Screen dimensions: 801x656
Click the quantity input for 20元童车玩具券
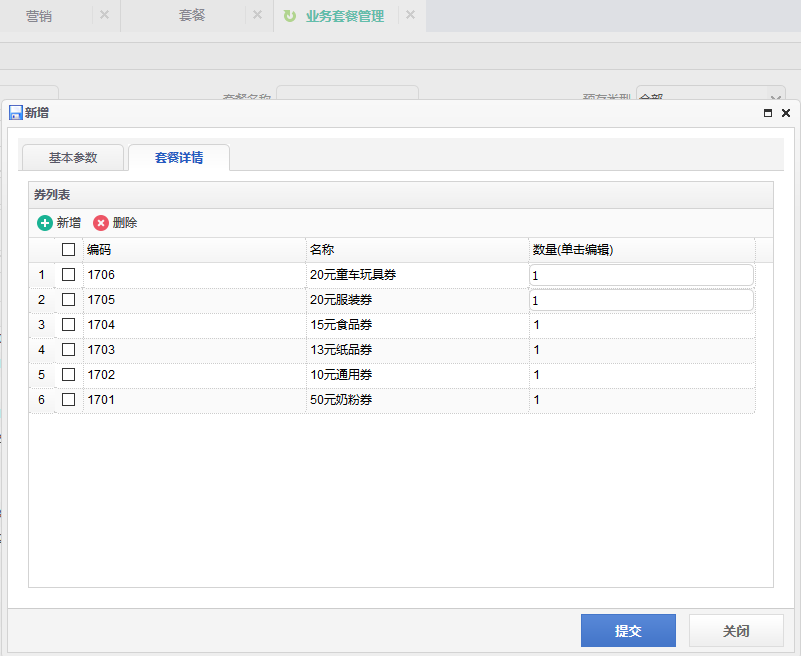coord(641,275)
